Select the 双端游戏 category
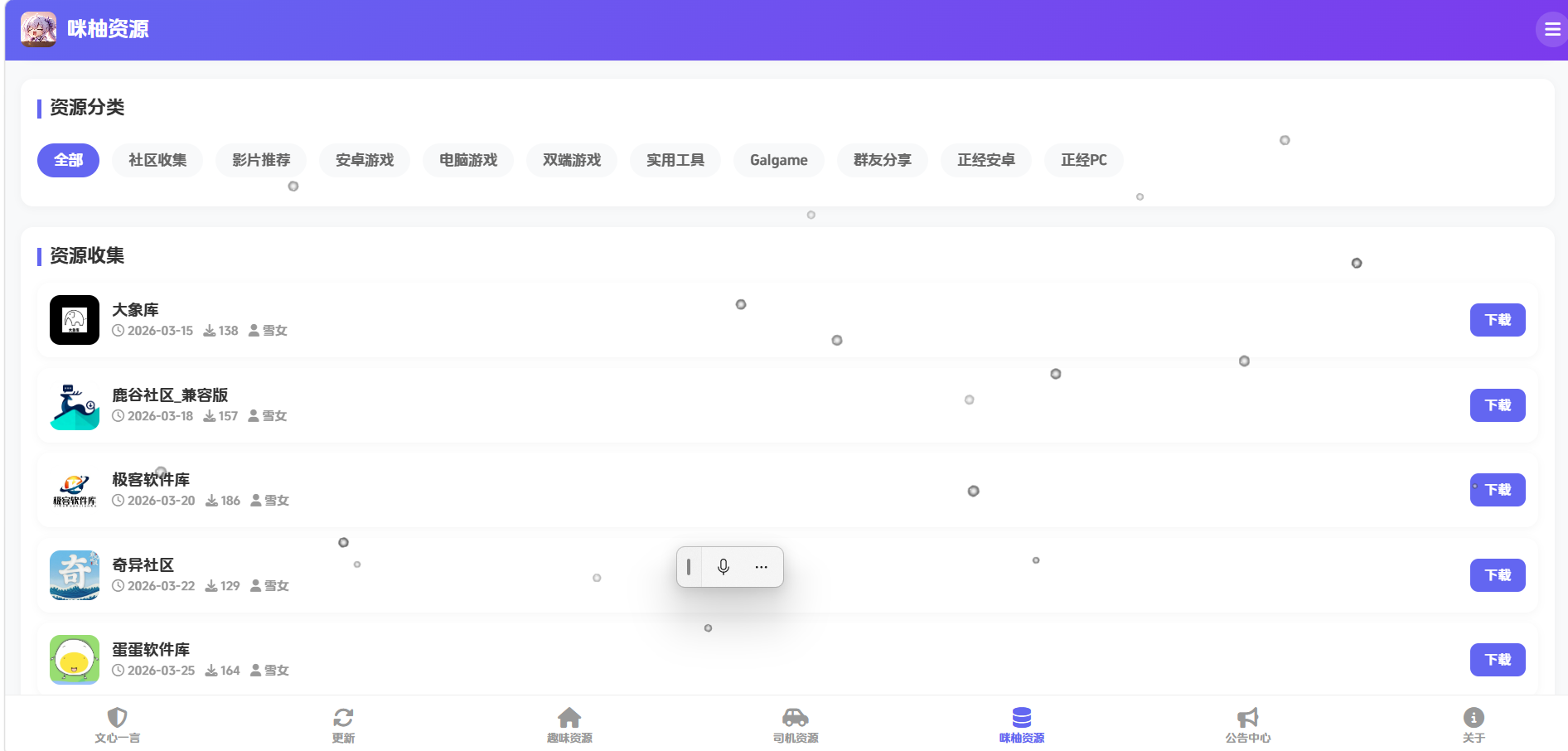This screenshot has width=1568, height=751. coord(572,160)
